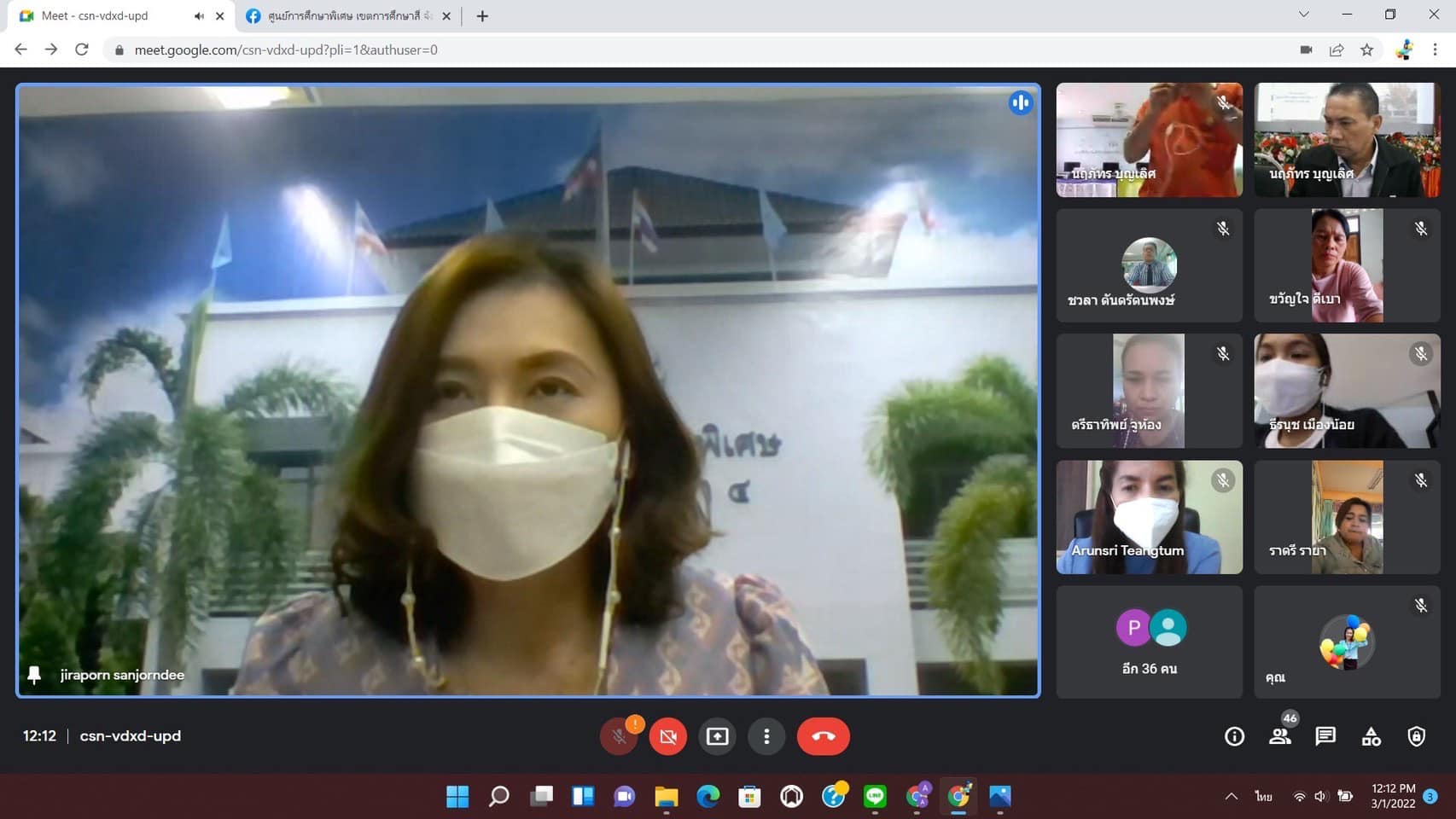Open Microsoft Edge from taskbar
The width and height of the screenshot is (1456, 819).
pyautogui.click(x=708, y=796)
